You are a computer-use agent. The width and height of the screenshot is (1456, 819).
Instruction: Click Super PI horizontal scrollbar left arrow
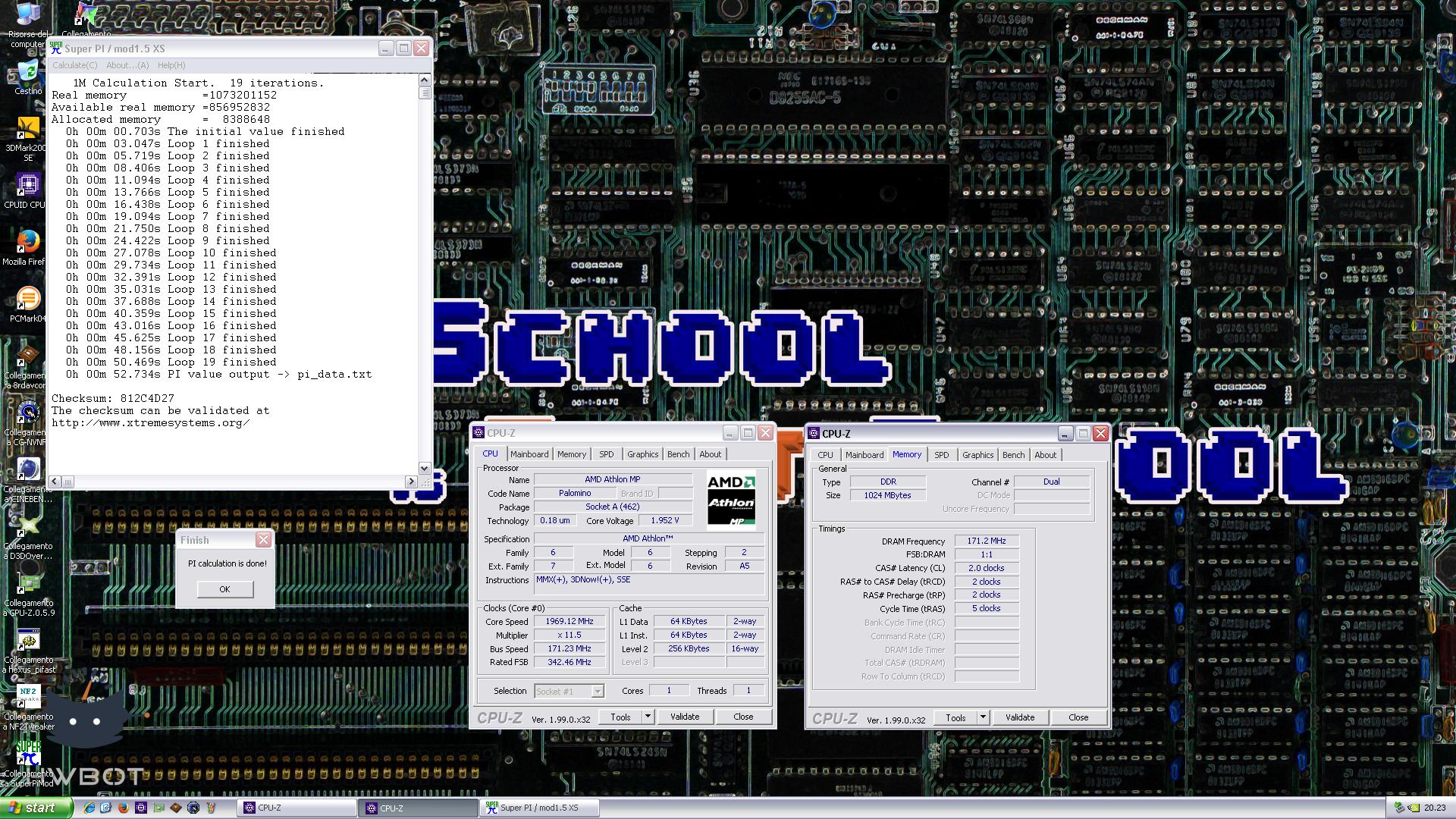coord(55,482)
